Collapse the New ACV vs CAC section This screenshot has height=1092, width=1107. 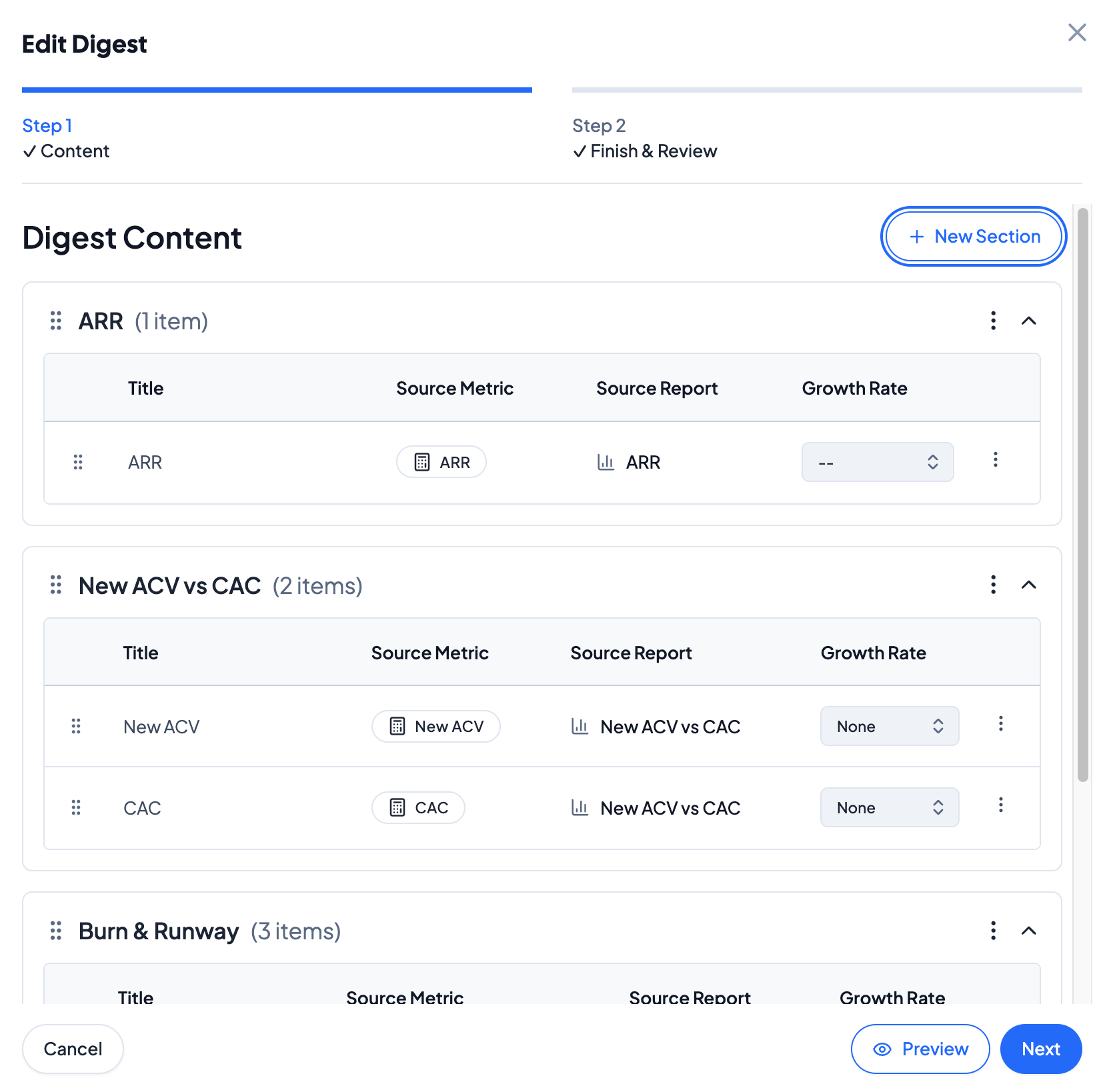coord(1028,585)
